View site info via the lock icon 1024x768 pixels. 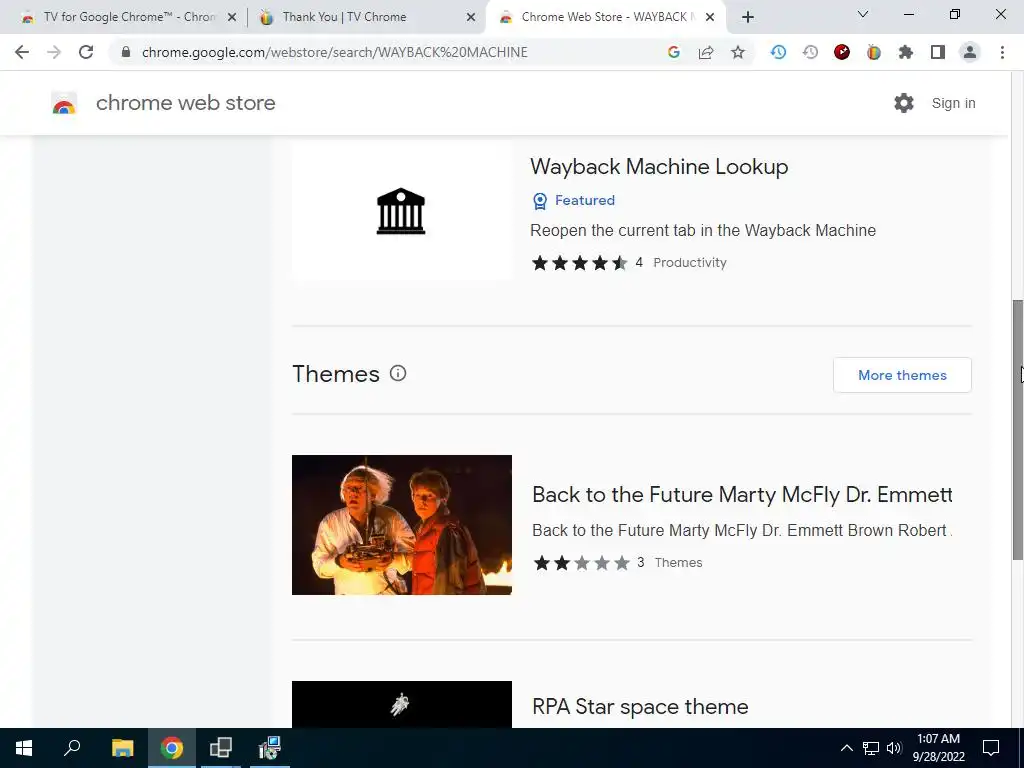tap(126, 52)
